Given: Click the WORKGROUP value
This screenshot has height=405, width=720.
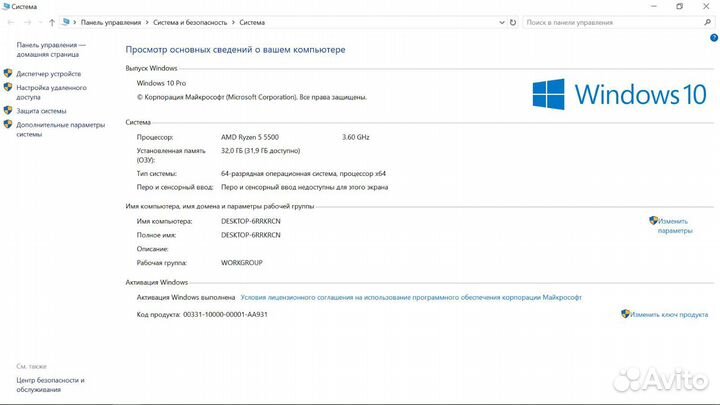Looking at the screenshot, I should click(242, 263).
